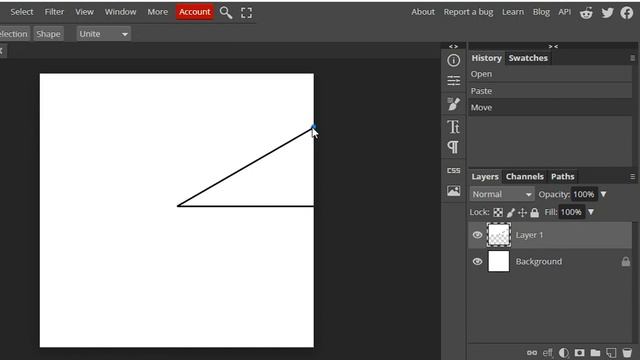Select the Layer 1 thumbnail

[499, 235]
